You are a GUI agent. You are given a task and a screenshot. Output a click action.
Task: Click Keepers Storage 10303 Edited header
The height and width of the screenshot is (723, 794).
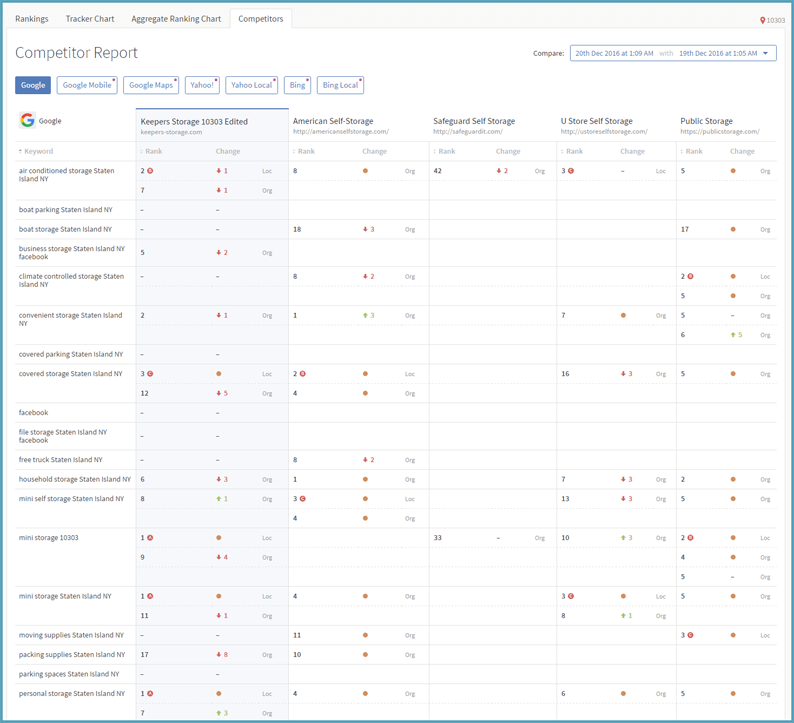point(194,122)
